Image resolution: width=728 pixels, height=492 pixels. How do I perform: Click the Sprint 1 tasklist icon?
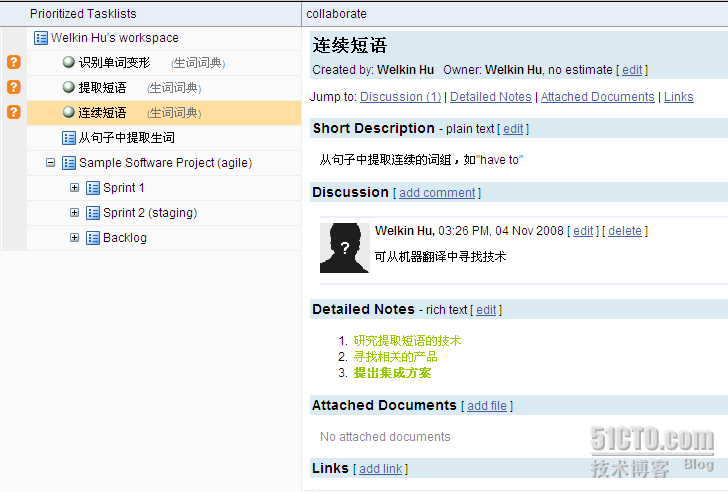click(93, 188)
